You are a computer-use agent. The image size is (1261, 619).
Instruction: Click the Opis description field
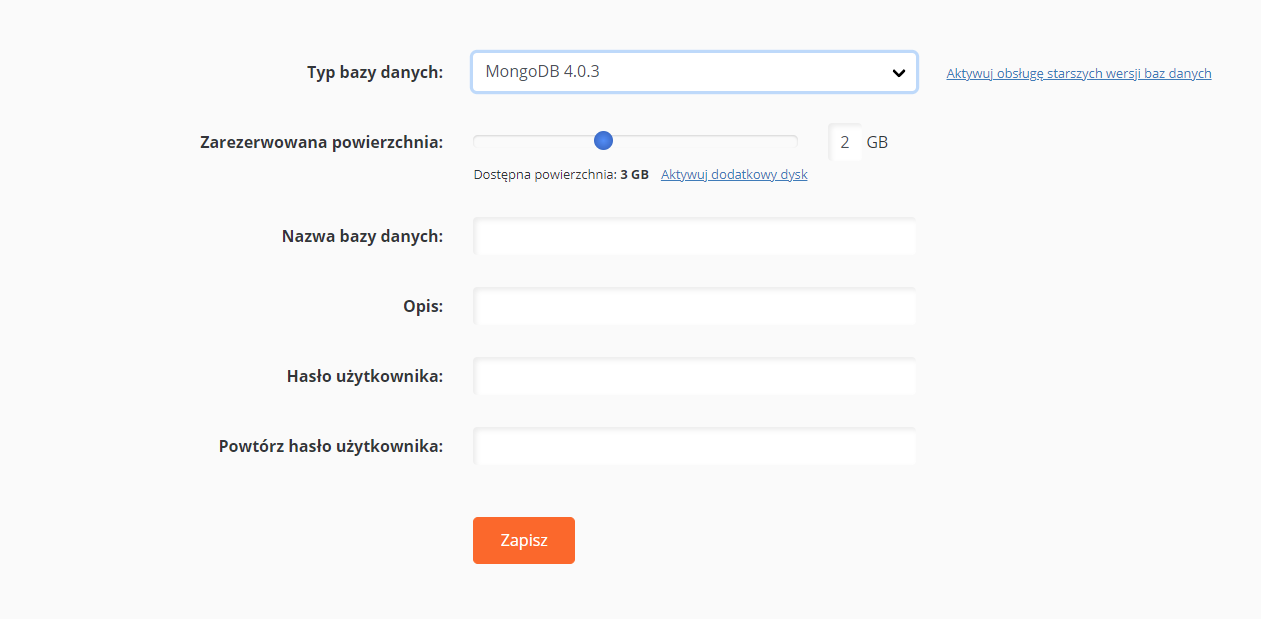(x=694, y=306)
